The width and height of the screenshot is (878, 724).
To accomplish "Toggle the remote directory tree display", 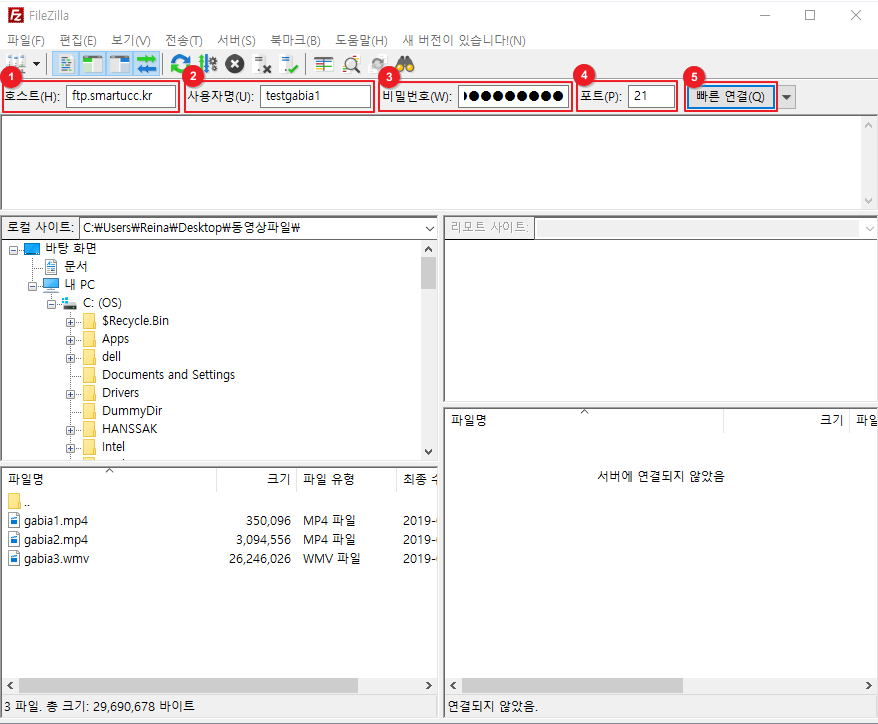I will pyautogui.click(x=120, y=64).
